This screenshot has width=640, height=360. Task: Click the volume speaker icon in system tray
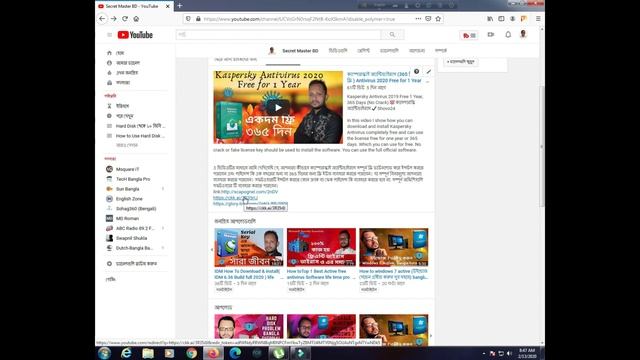click(509, 353)
